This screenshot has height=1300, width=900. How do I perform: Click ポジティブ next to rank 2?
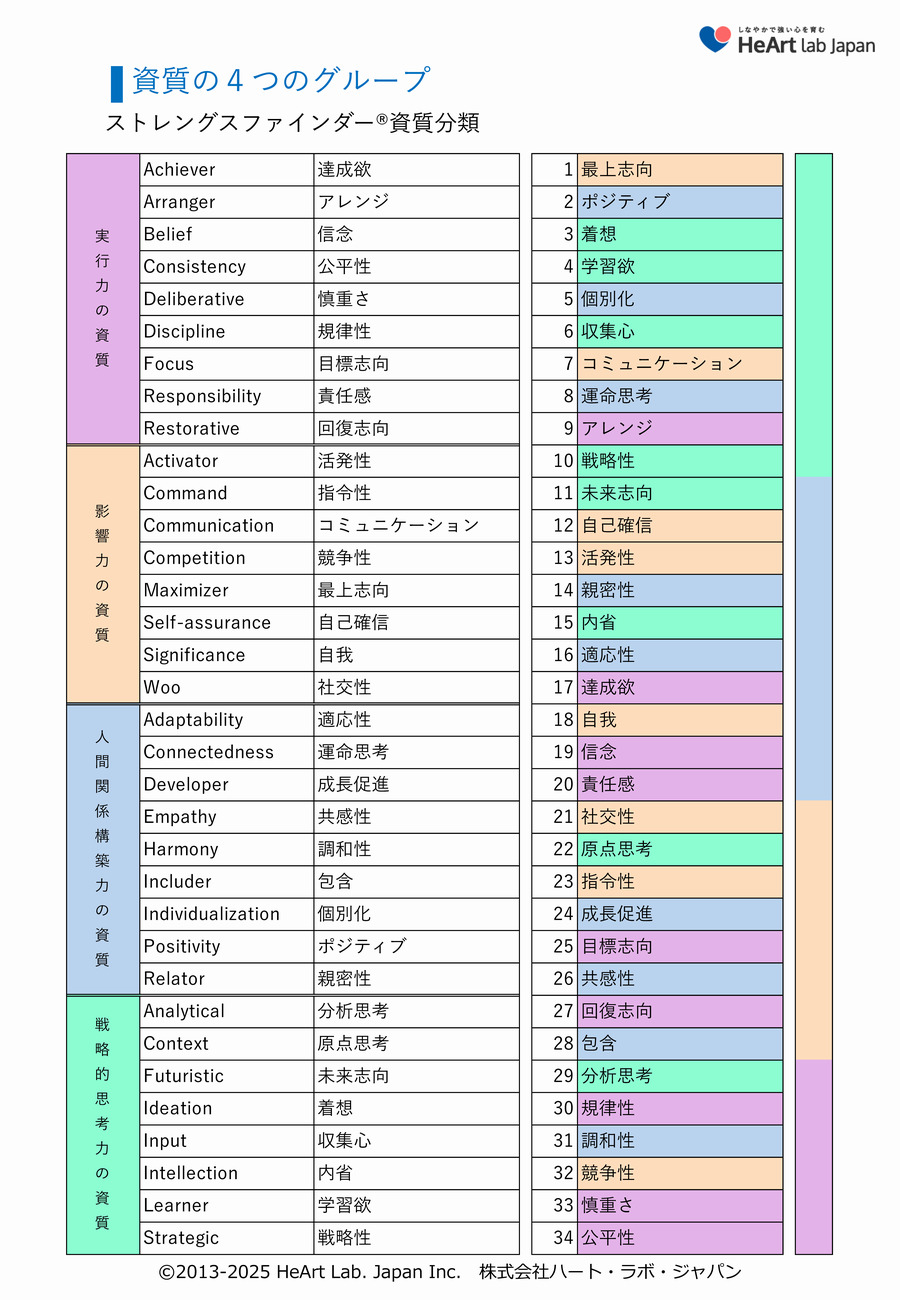pyautogui.click(x=680, y=202)
